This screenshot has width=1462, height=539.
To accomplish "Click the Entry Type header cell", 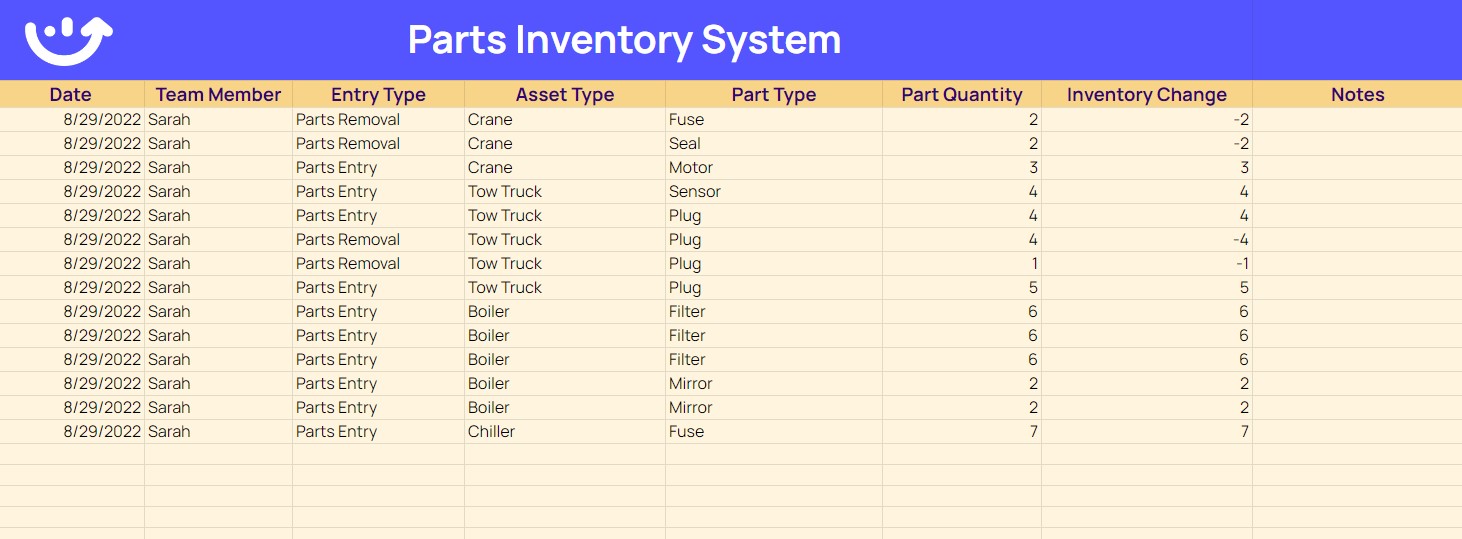I will click(378, 95).
